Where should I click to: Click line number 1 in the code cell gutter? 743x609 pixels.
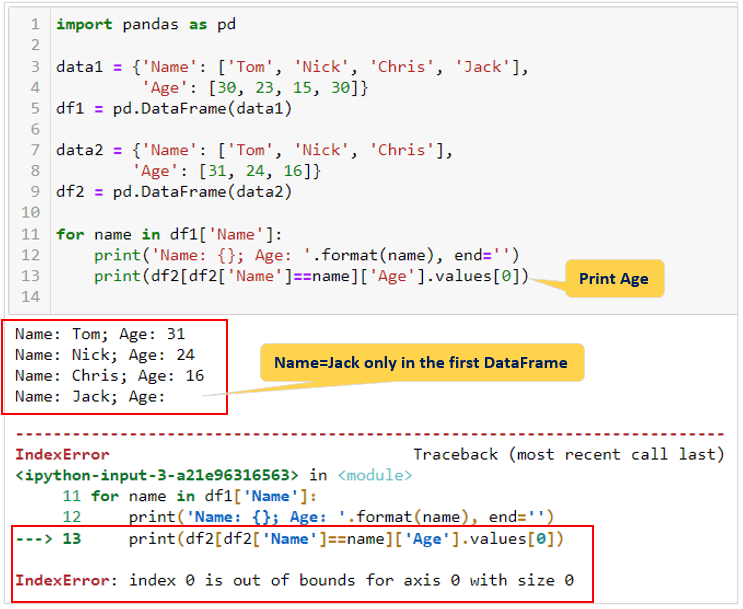pyautogui.click(x=35, y=23)
